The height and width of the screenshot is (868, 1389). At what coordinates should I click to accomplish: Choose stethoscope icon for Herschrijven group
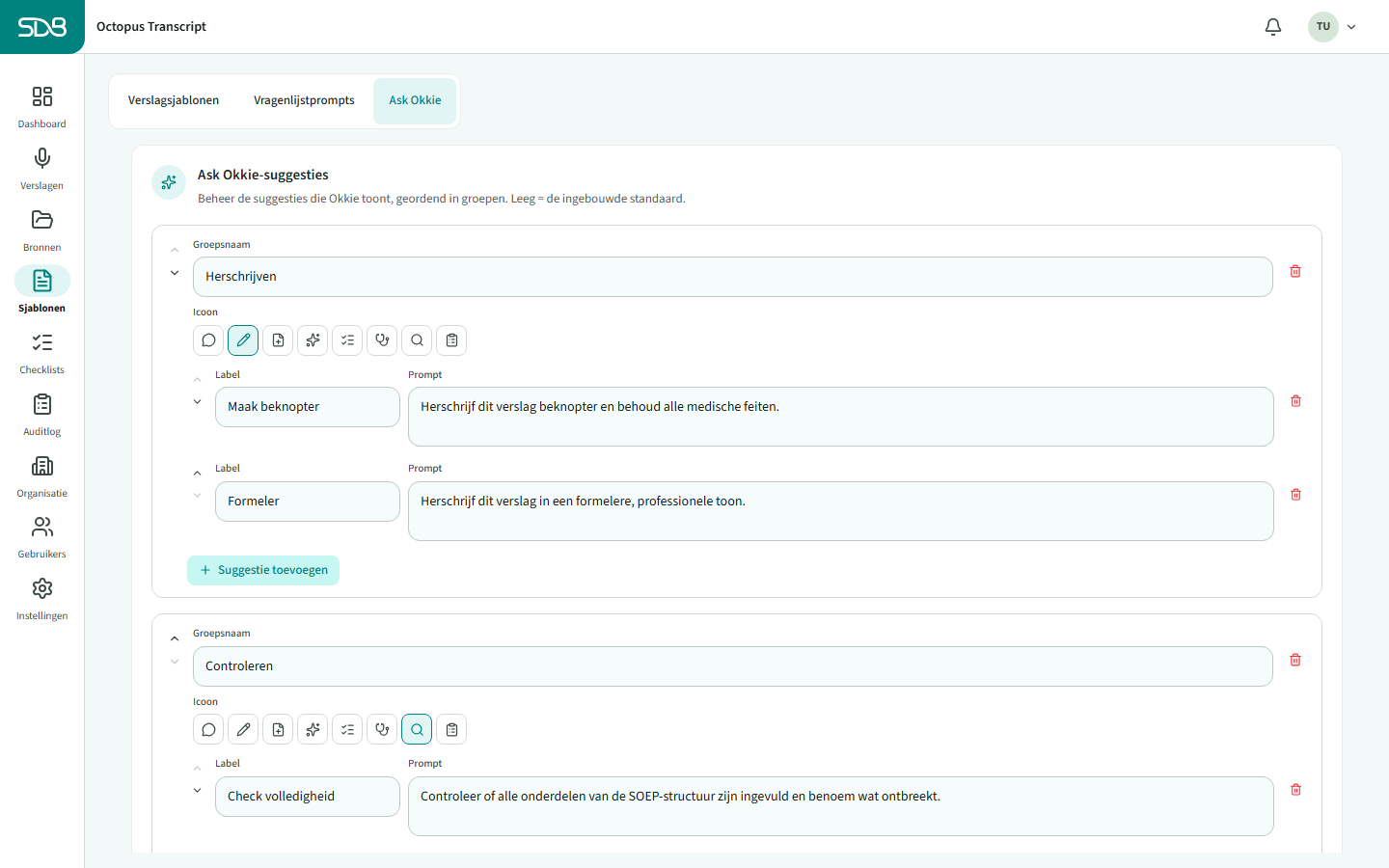[x=382, y=340]
